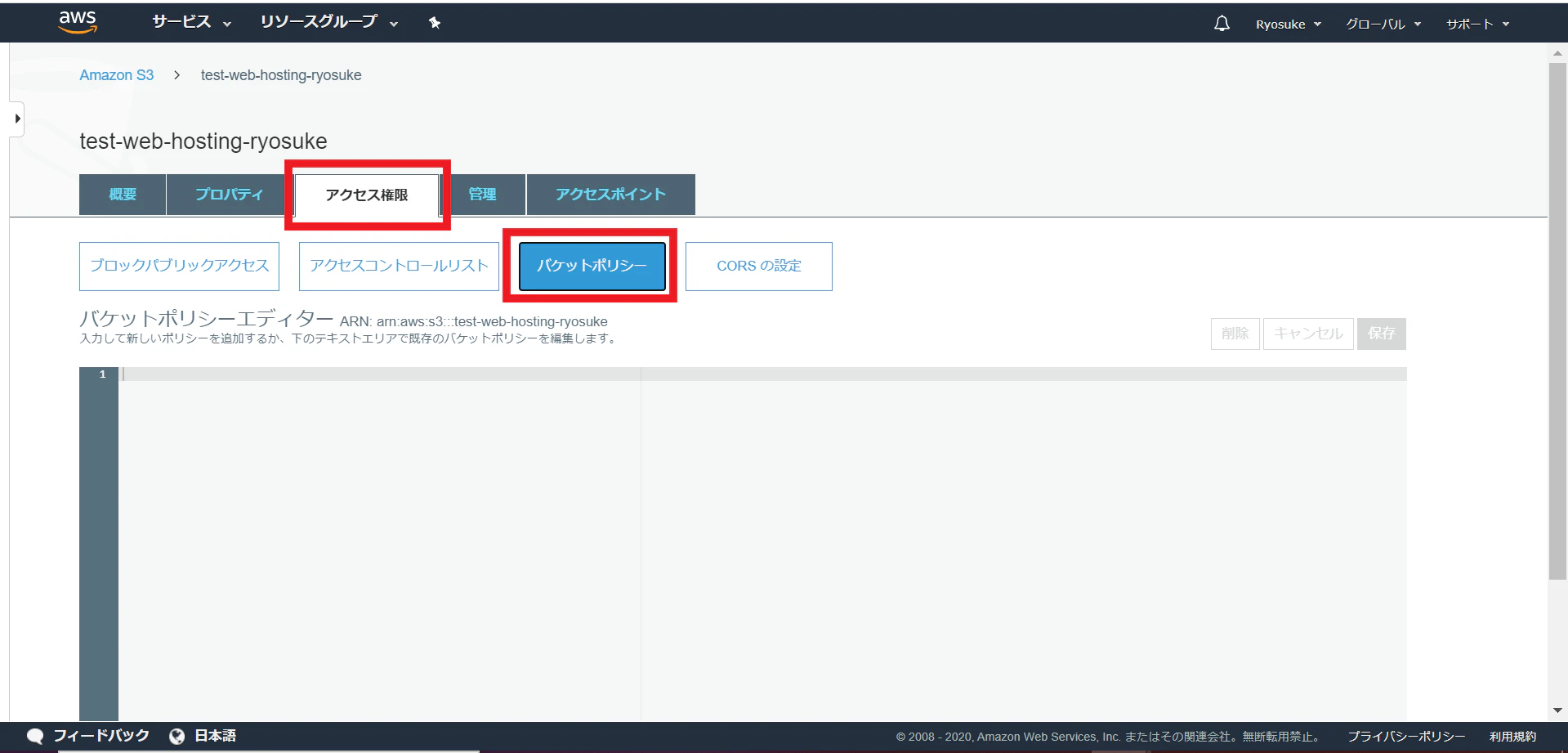Open the サポート dropdown menu
The image size is (1568, 753).
[x=1477, y=25]
